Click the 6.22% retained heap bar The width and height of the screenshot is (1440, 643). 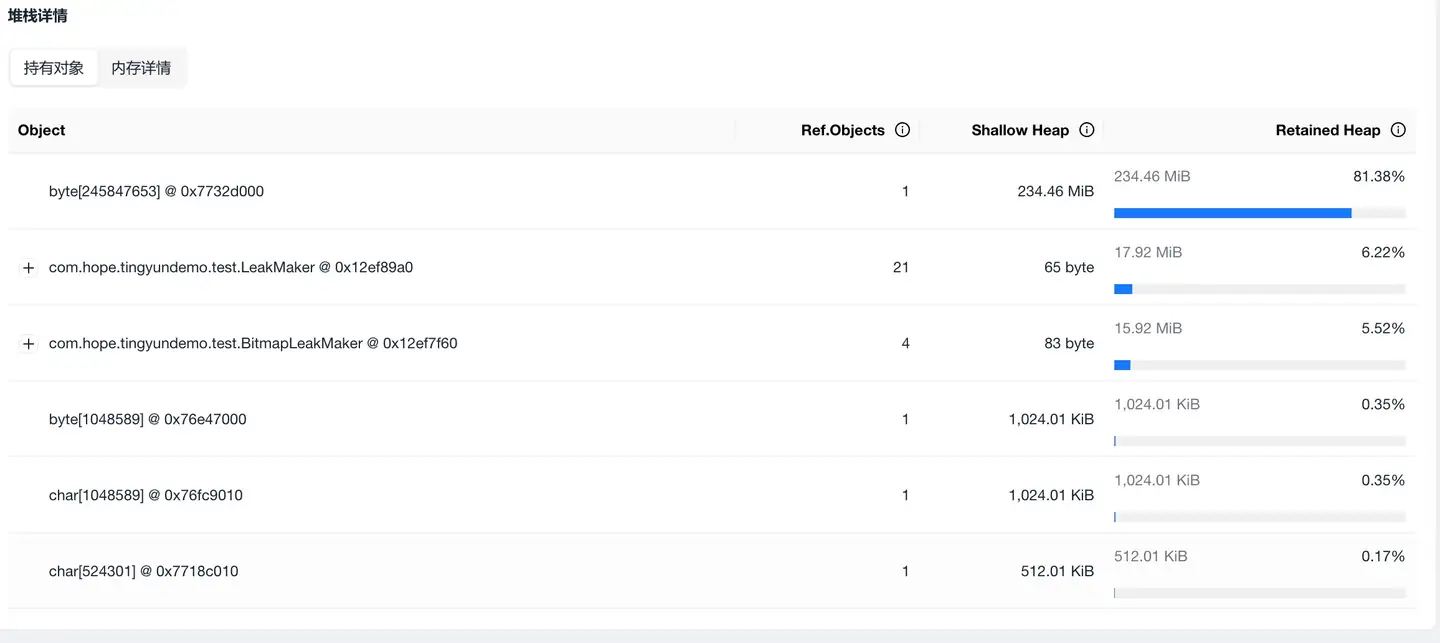pos(1259,289)
